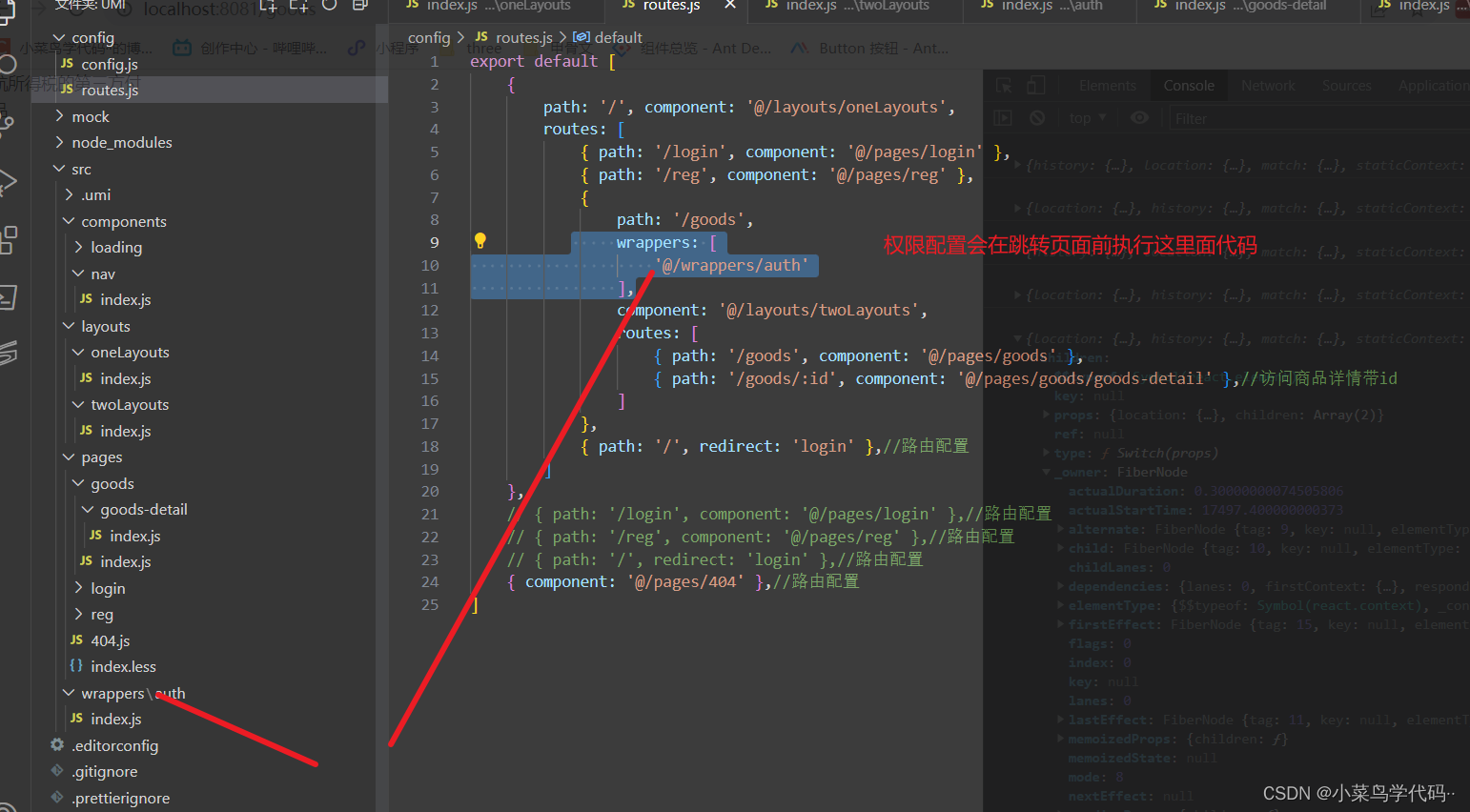This screenshot has height=812, width=1470.
Task: Click the New Folder icon in explorer header
Action: tap(298, 5)
